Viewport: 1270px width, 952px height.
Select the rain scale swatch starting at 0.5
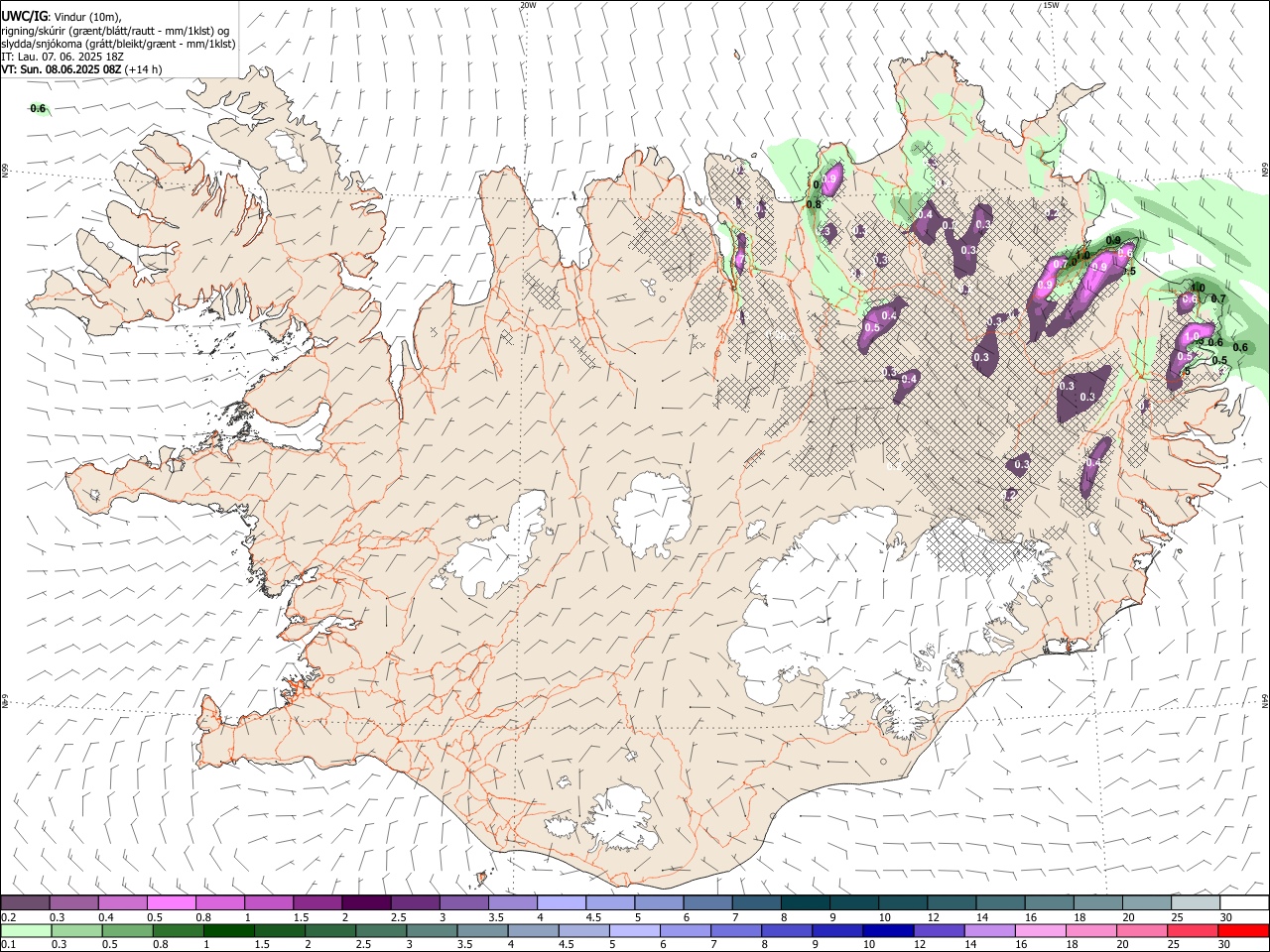click(x=127, y=931)
